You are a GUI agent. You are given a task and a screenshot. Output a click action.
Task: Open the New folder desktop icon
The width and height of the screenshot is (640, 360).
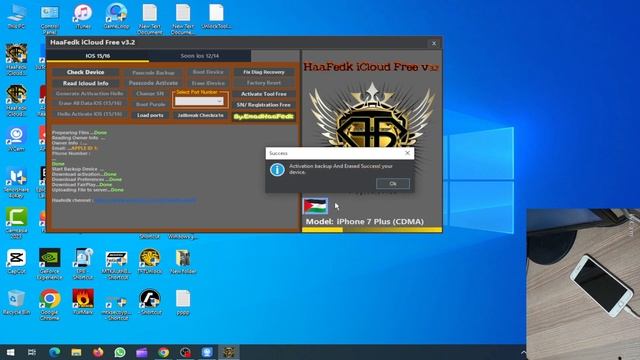183,261
